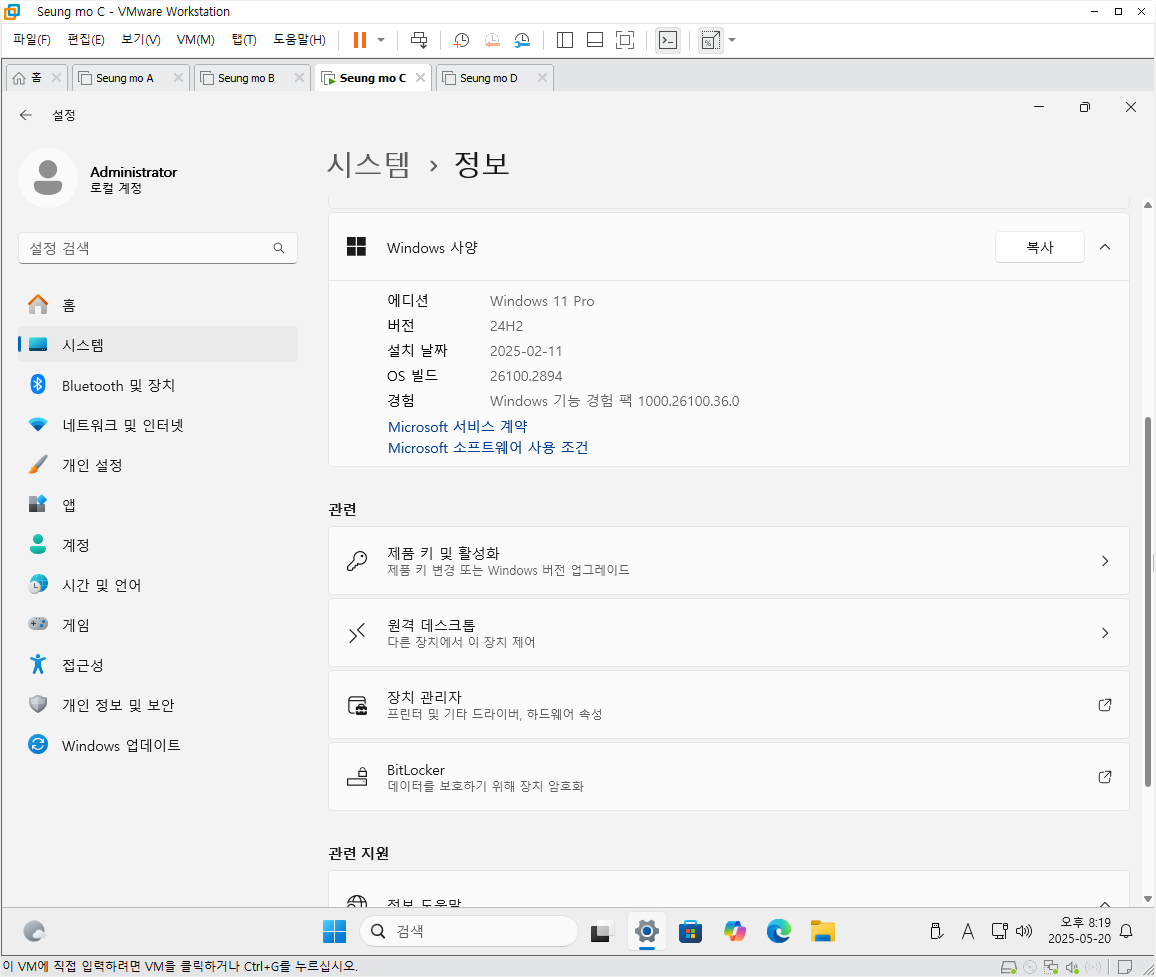This screenshot has height=977, width=1156.
Task: Select 시스템 in the Settings sidebar
Action: (x=158, y=344)
